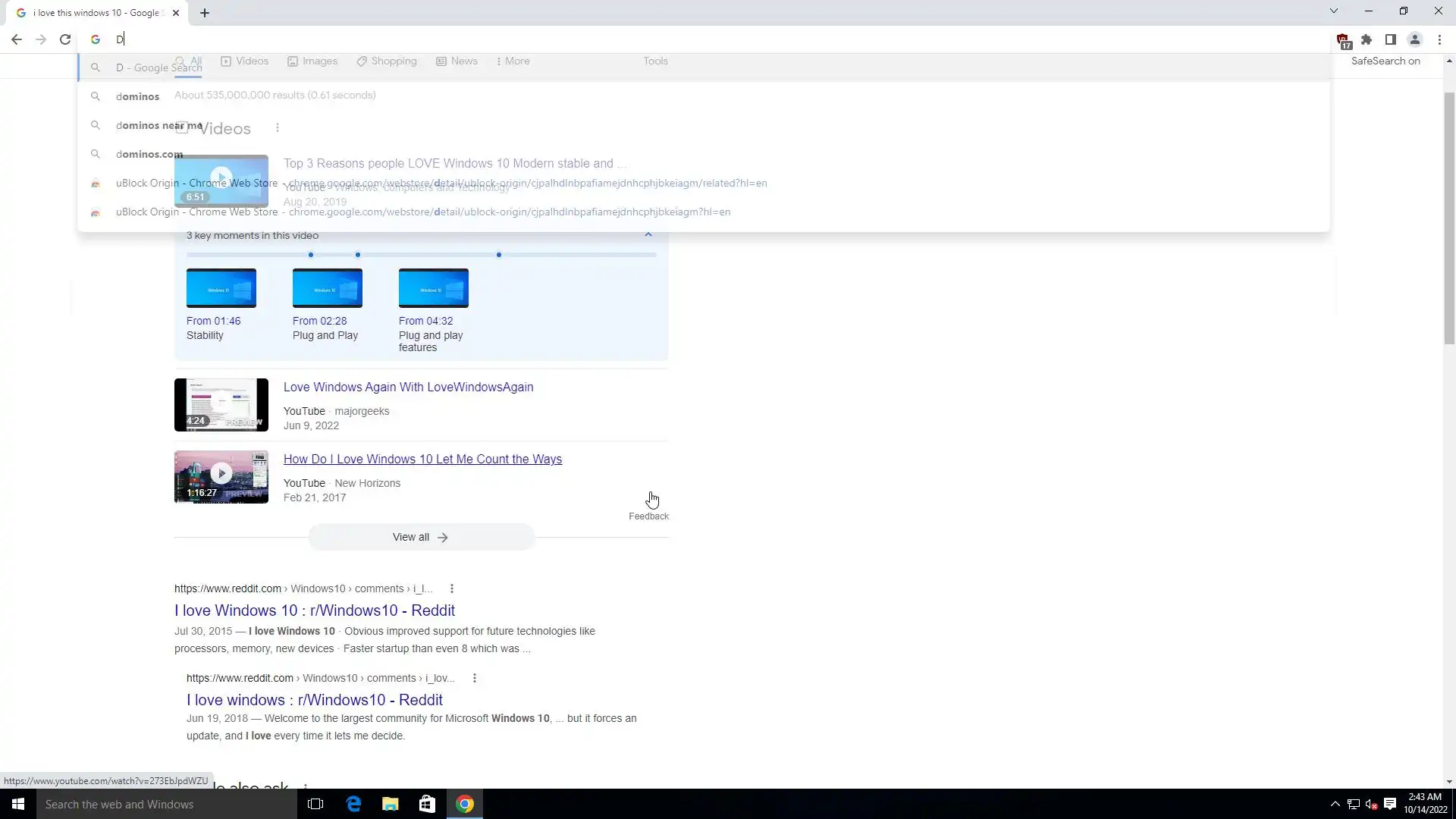The width and height of the screenshot is (1456, 819).
Task: Toggle the Chrome side panel icon
Action: pyautogui.click(x=1390, y=39)
